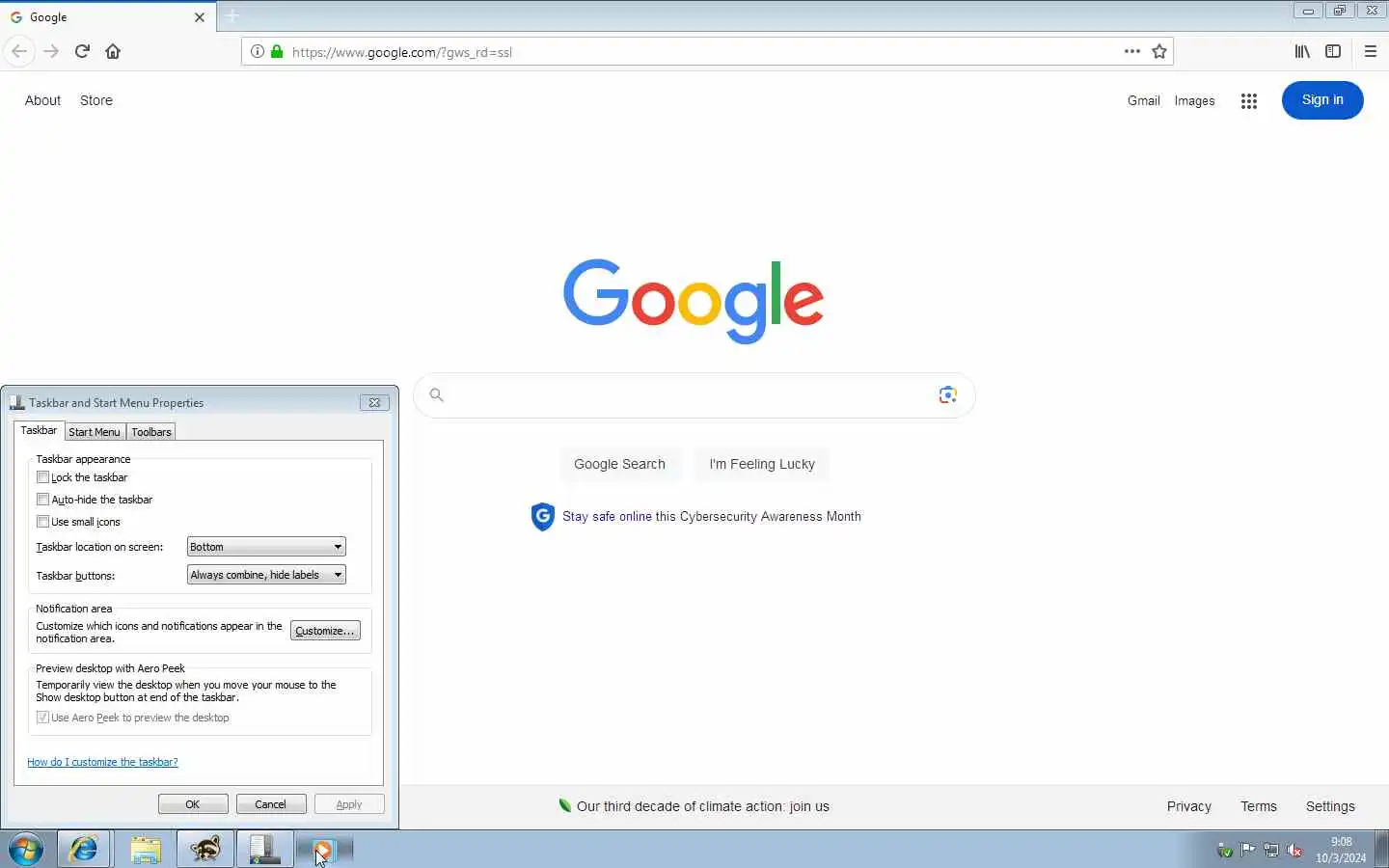Click the search by image camera icon
The height and width of the screenshot is (868, 1389).
pyautogui.click(x=947, y=394)
